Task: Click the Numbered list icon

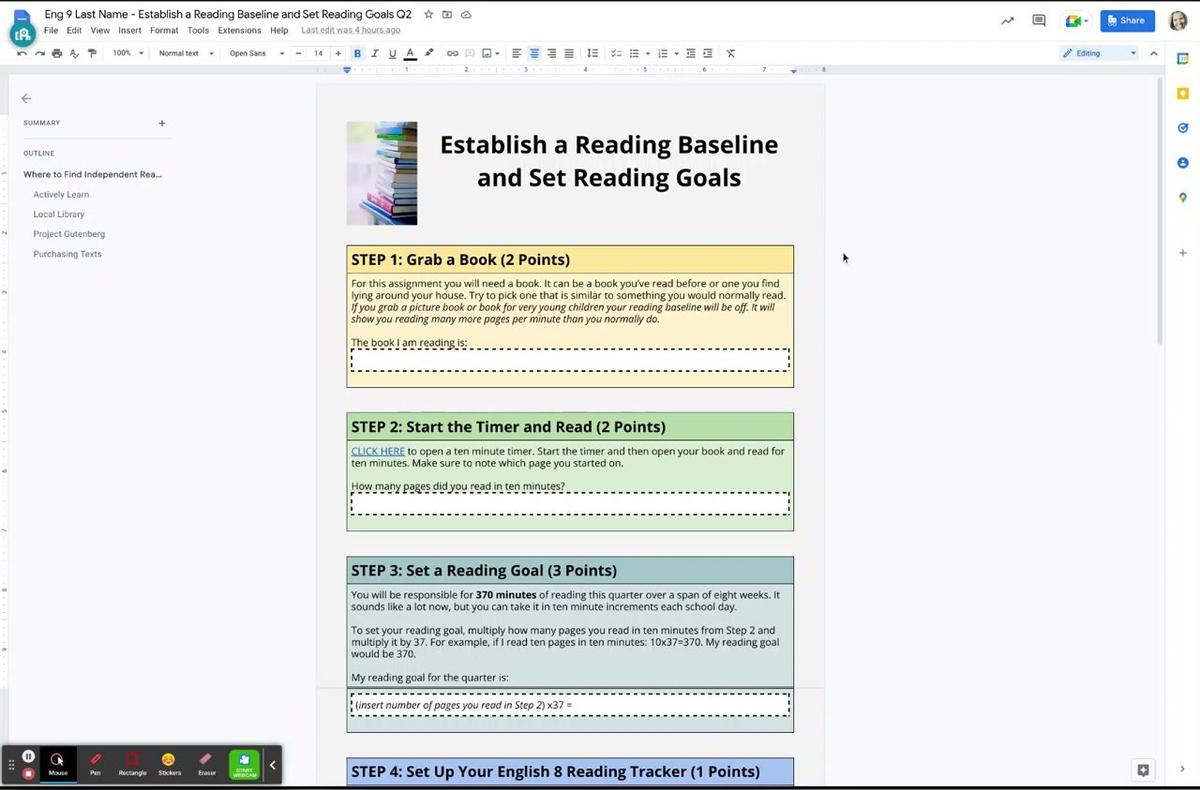Action: (662, 53)
